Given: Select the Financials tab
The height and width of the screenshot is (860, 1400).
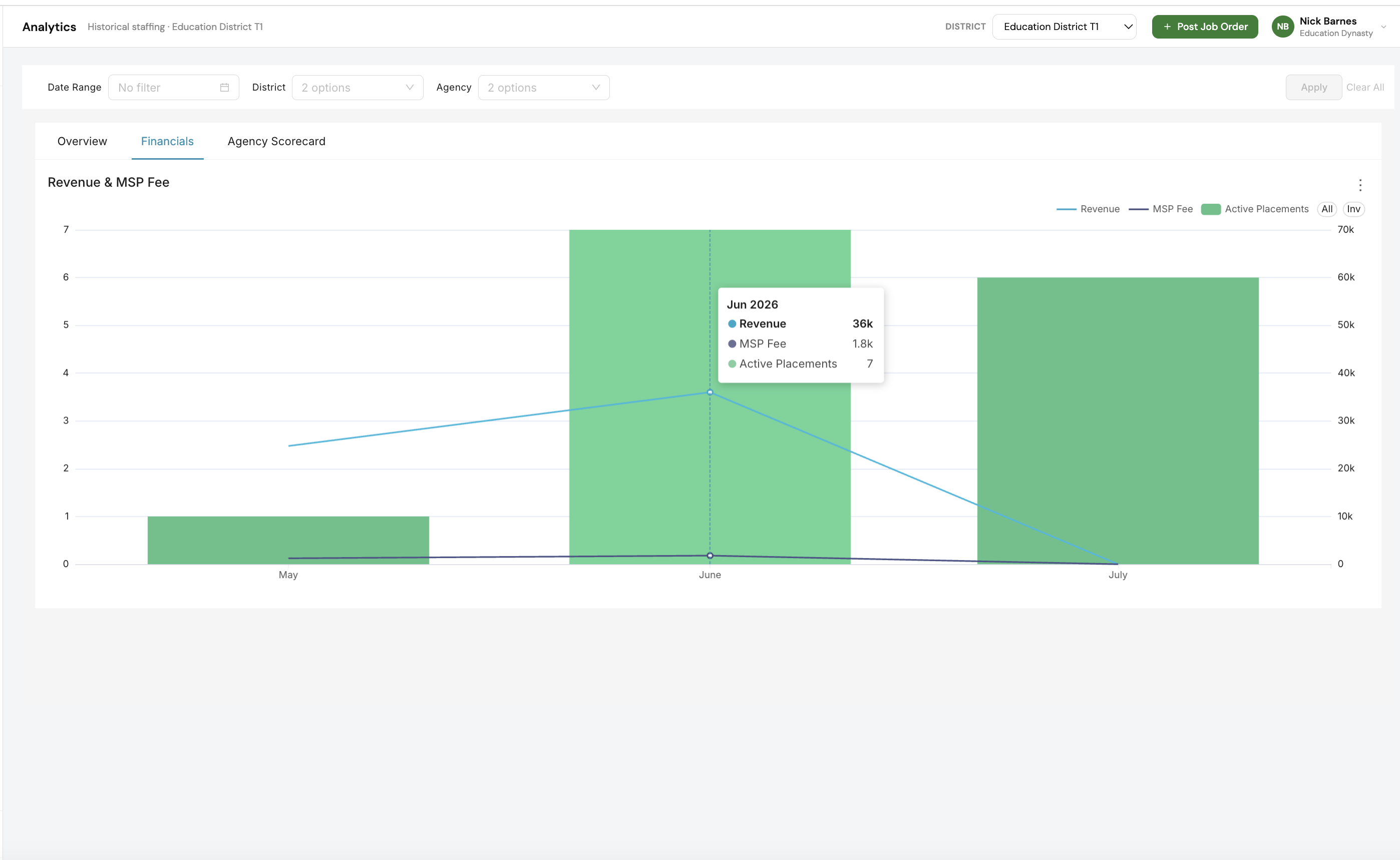Looking at the screenshot, I should (167, 141).
